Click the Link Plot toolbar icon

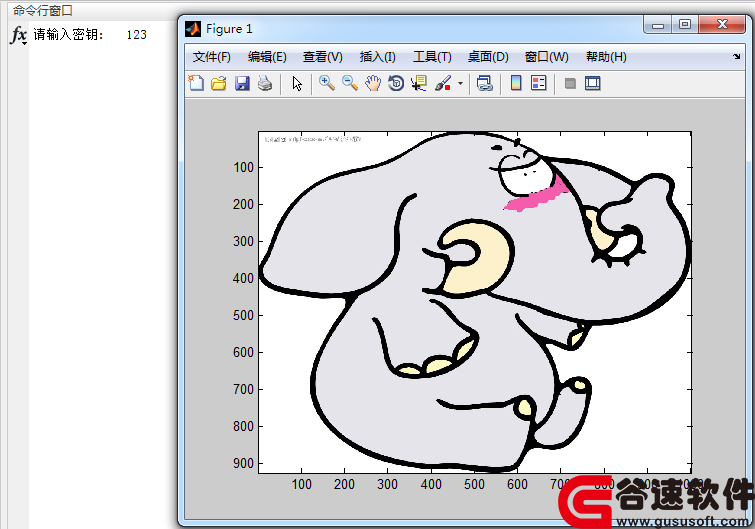[x=484, y=83]
